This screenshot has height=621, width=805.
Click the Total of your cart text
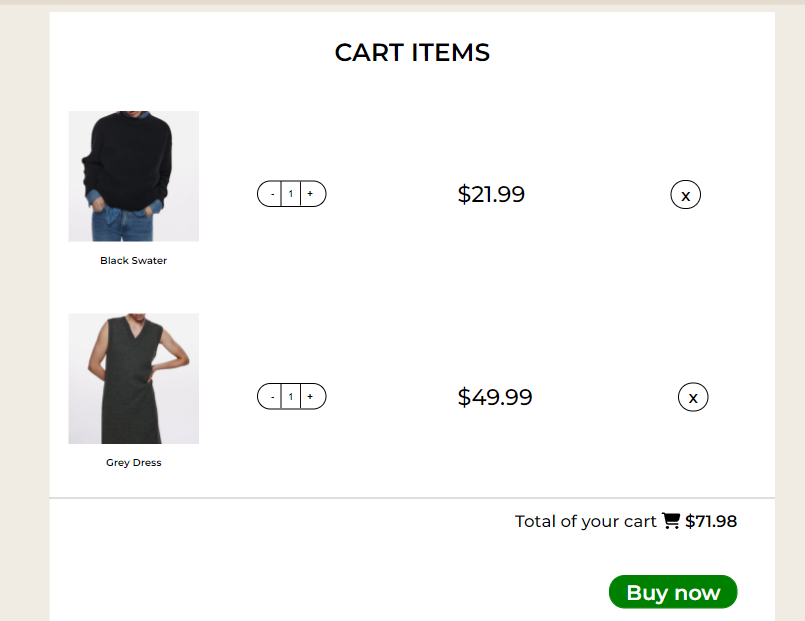point(585,520)
